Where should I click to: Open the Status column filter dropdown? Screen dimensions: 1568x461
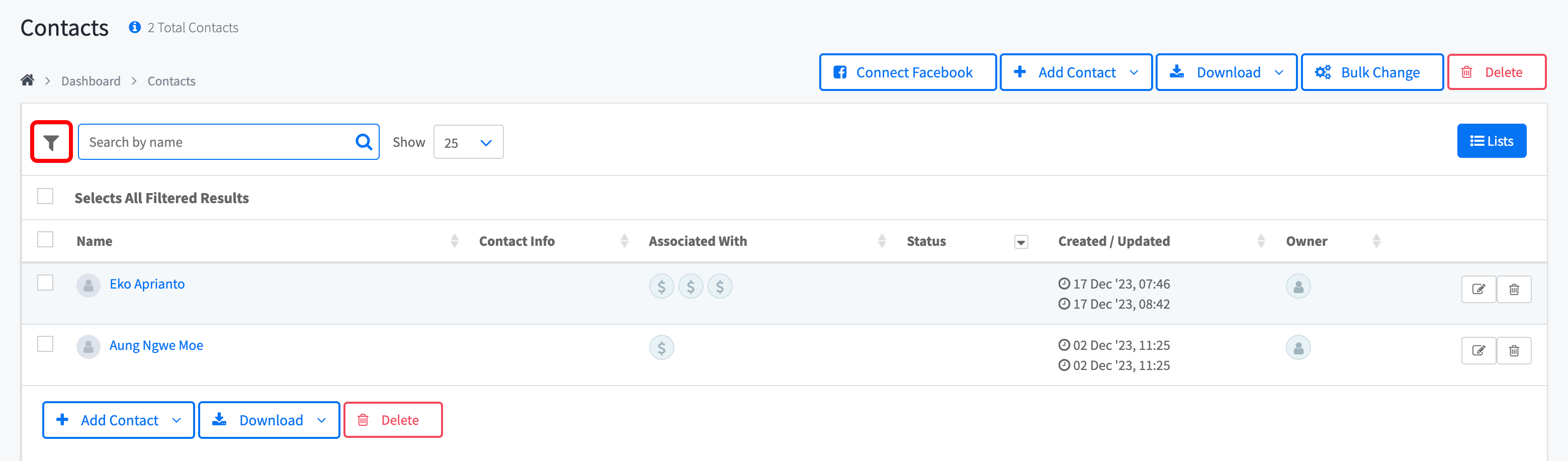[x=1021, y=242]
